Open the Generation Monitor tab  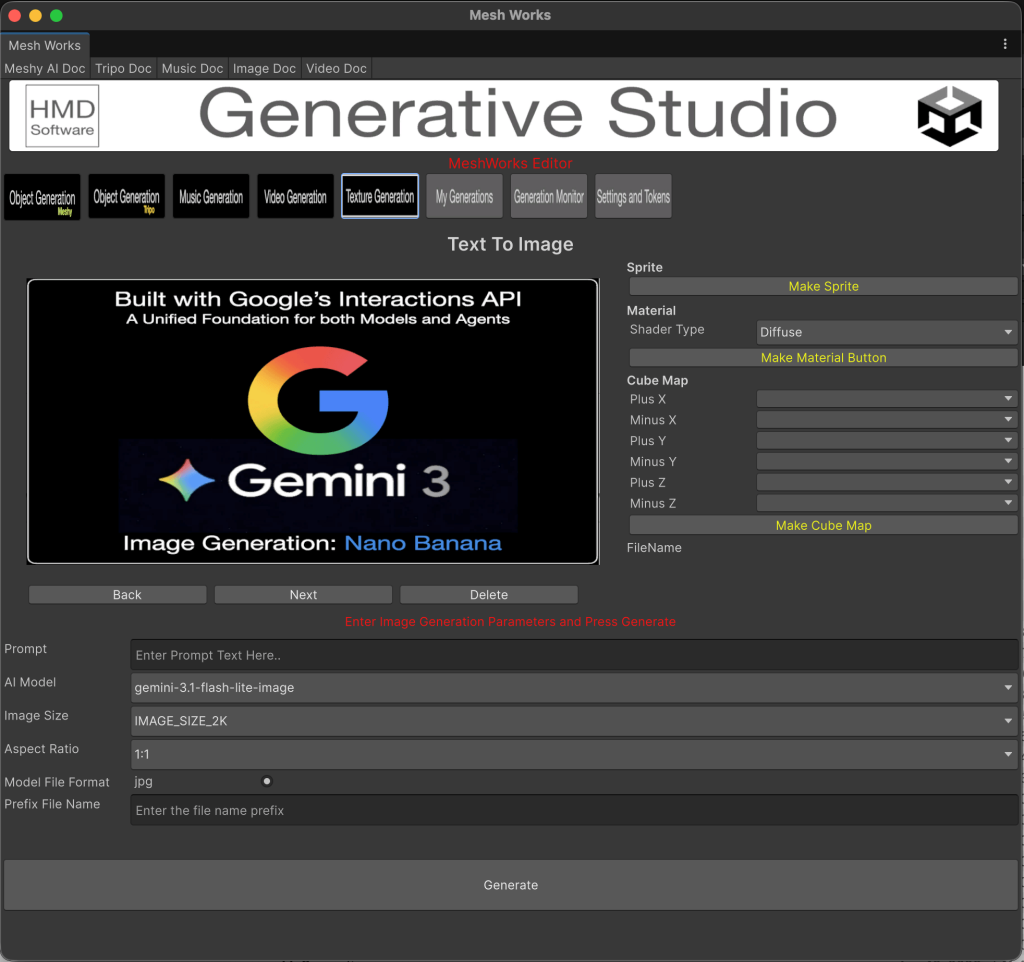[x=549, y=197]
